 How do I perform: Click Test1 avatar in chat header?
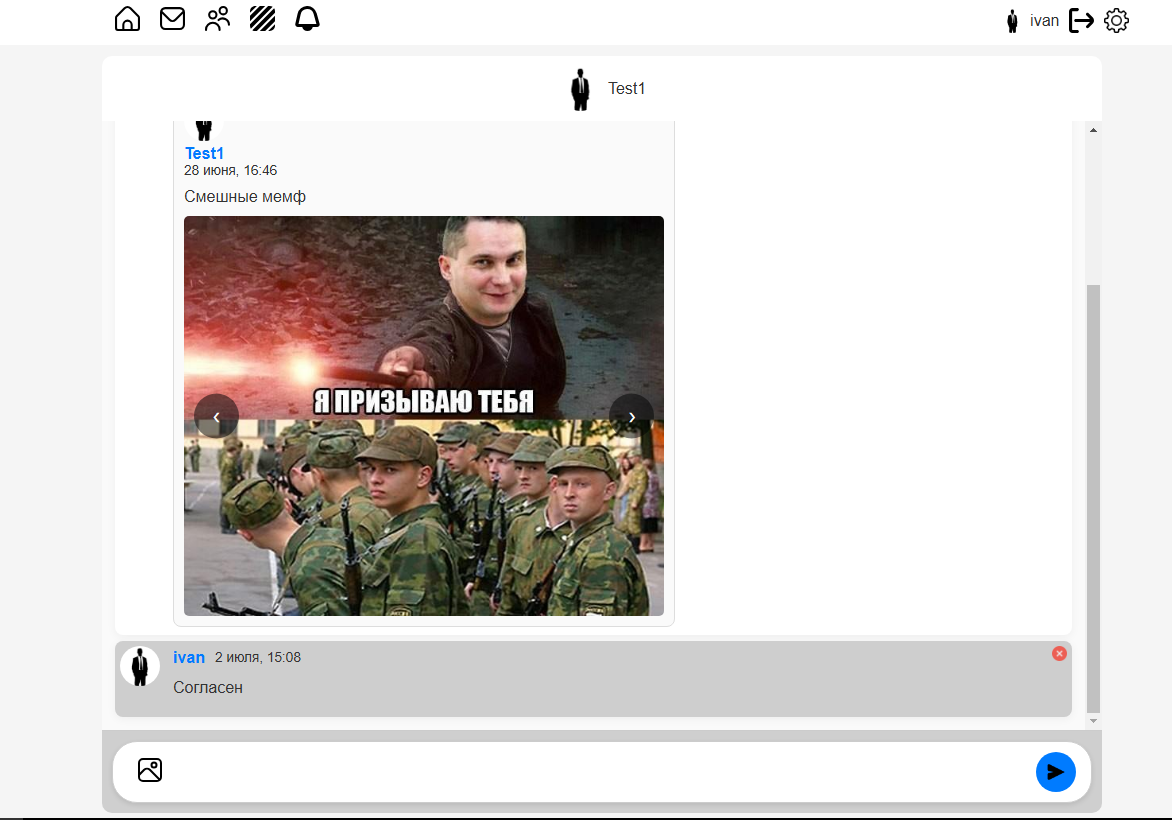tap(580, 89)
